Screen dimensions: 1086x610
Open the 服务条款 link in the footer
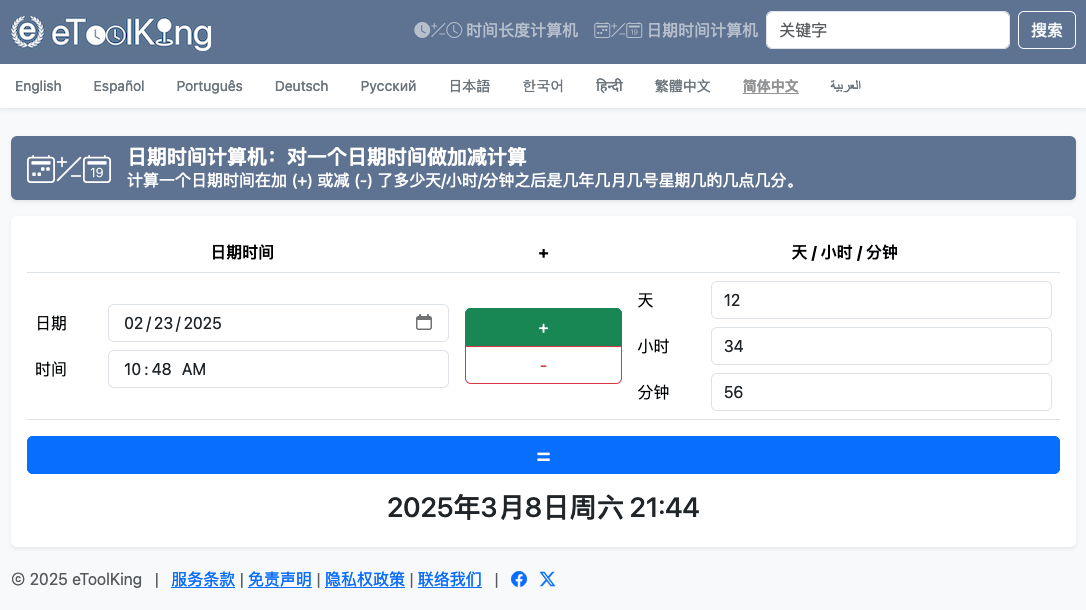pos(203,579)
